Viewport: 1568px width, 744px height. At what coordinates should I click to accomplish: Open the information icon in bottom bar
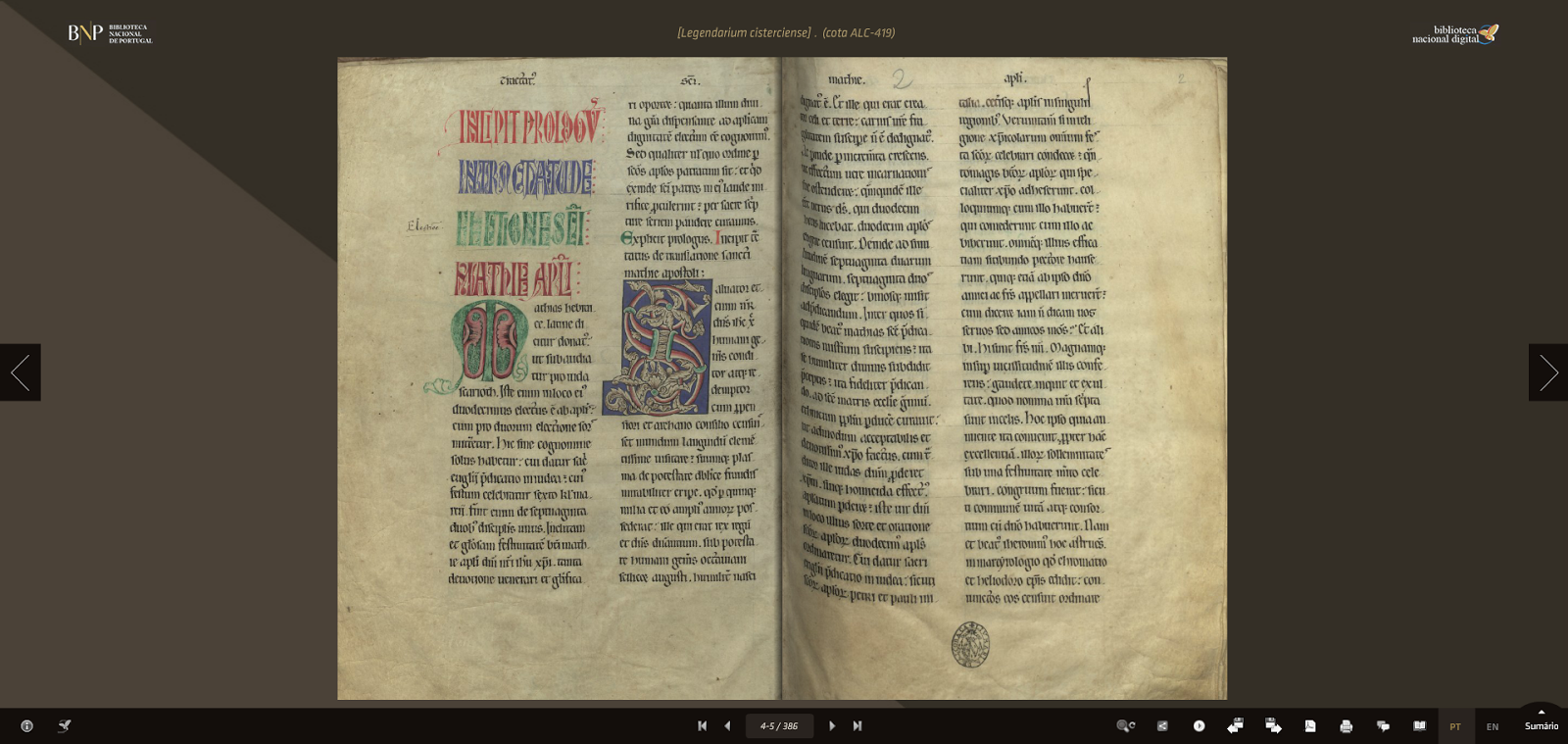coord(26,726)
